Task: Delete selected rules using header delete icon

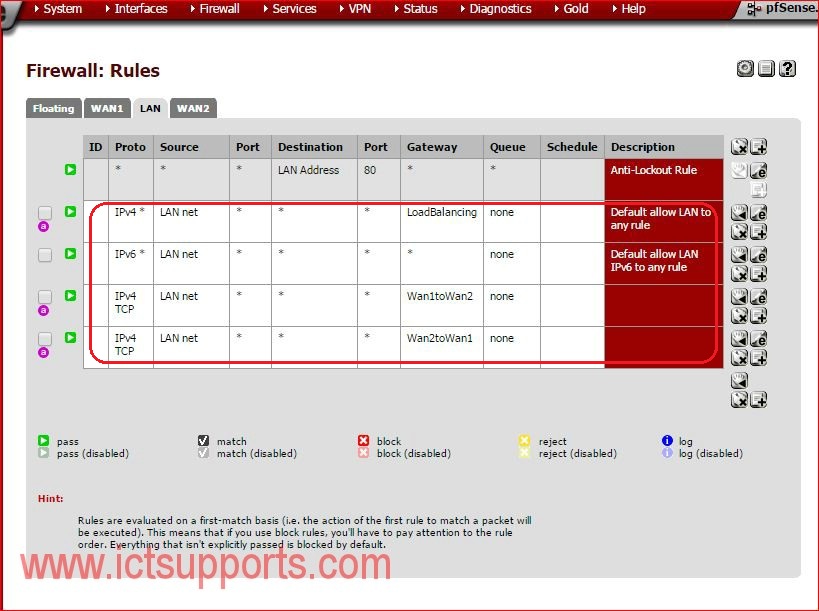Action: (x=739, y=147)
